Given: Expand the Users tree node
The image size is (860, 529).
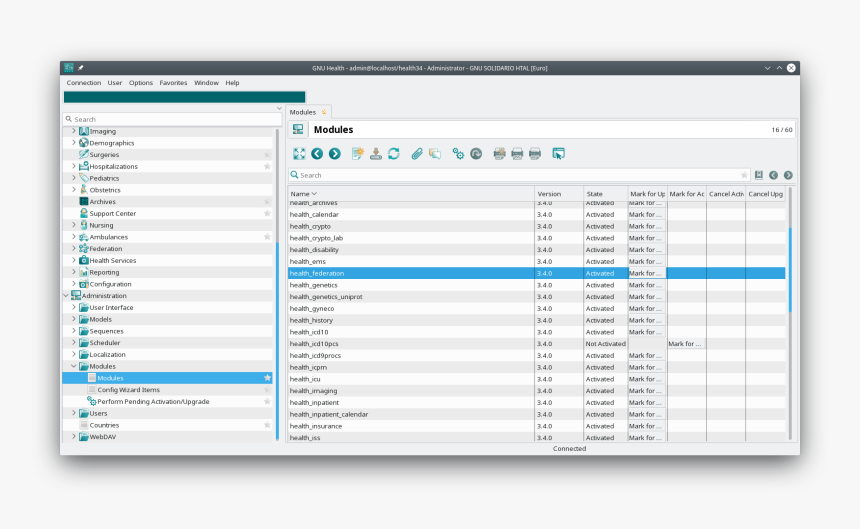Looking at the screenshot, I should [74, 413].
